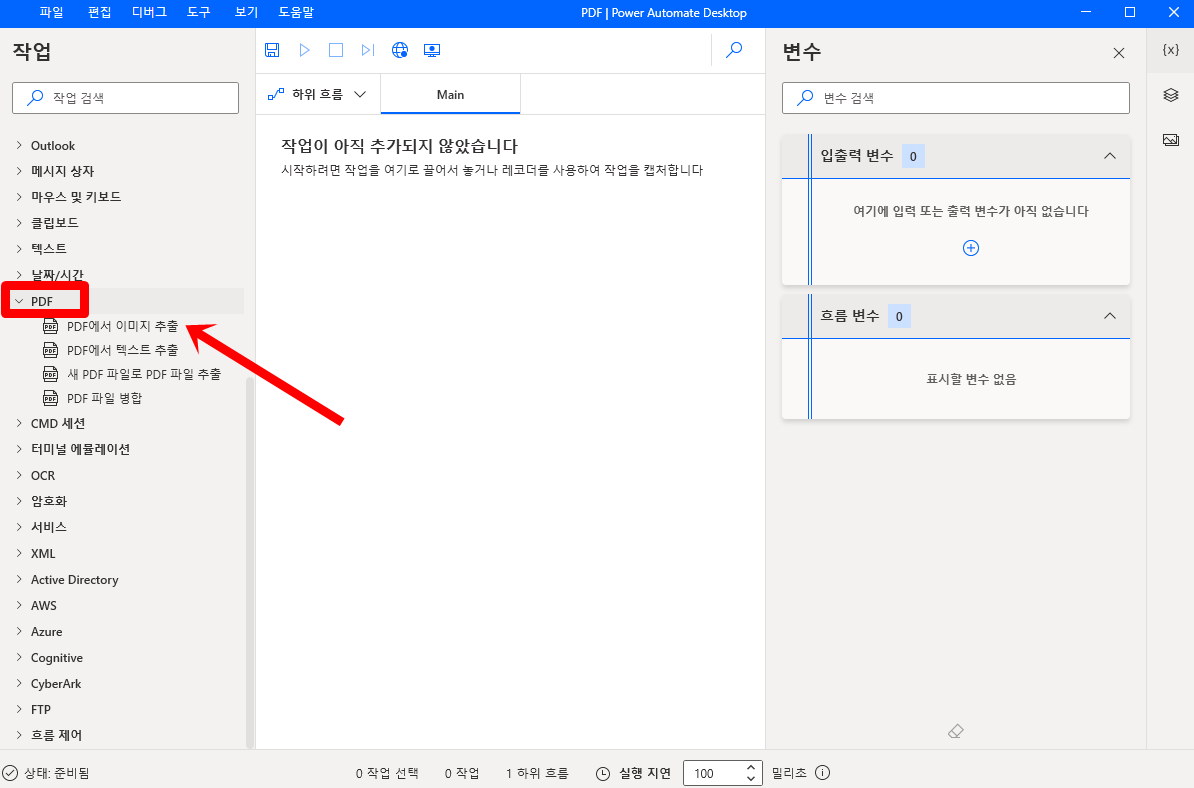The height and width of the screenshot is (788, 1194).
Task: Open the 디버그 menu
Action: [x=148, y=13]
